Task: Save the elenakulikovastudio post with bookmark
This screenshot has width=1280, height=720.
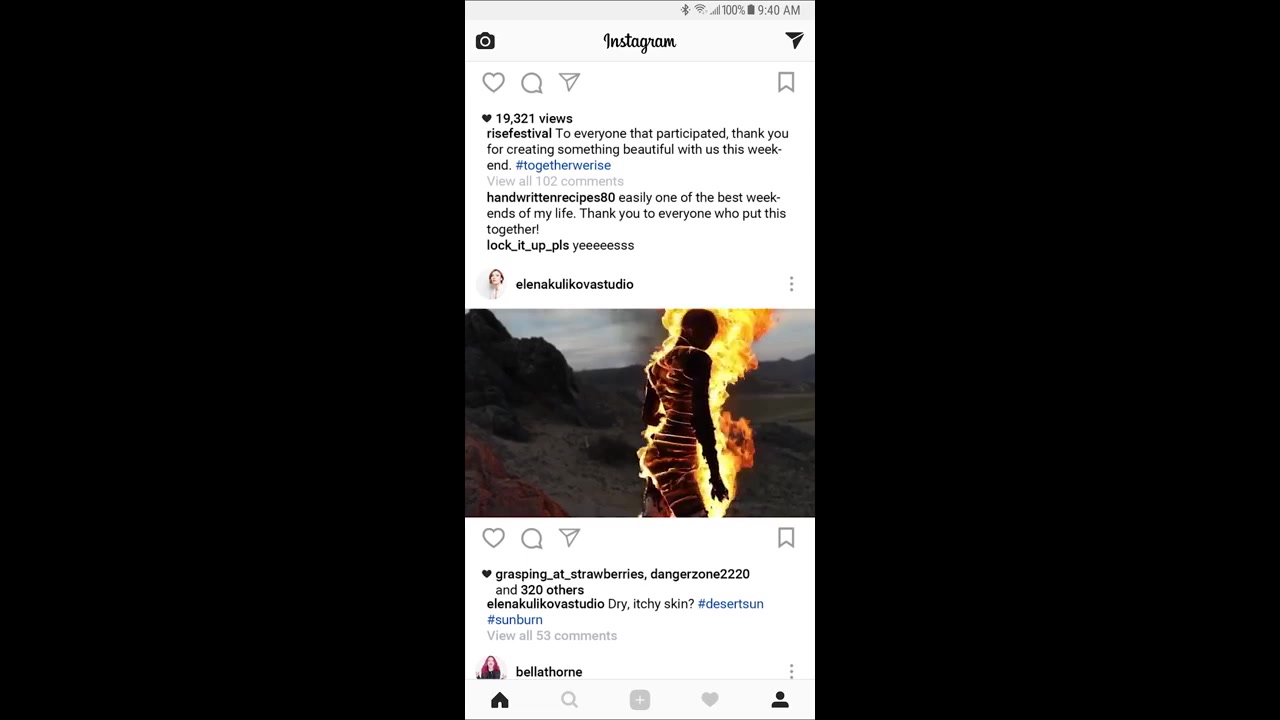Action: 786,538
